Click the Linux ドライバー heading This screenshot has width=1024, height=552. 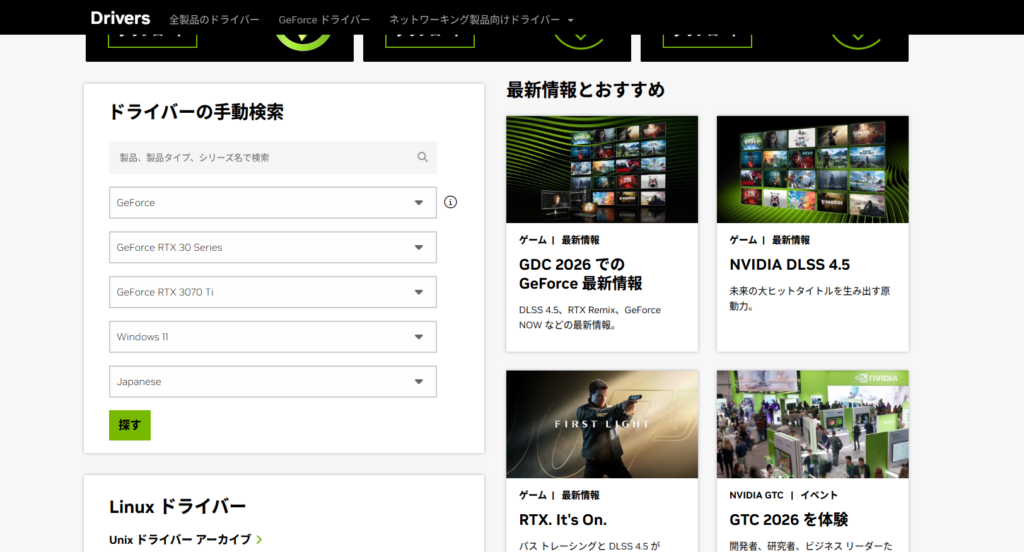click(178, 507)
